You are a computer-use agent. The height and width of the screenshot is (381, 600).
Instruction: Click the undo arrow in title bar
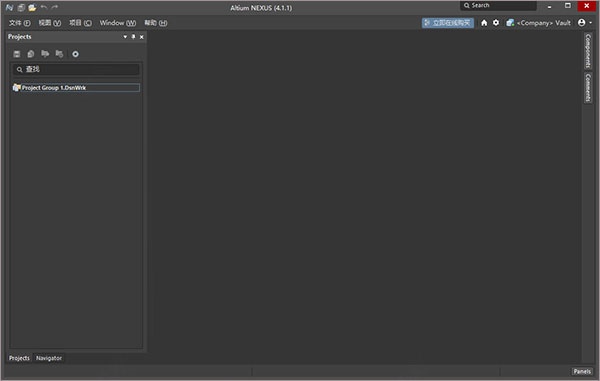[x=44, y=7]
